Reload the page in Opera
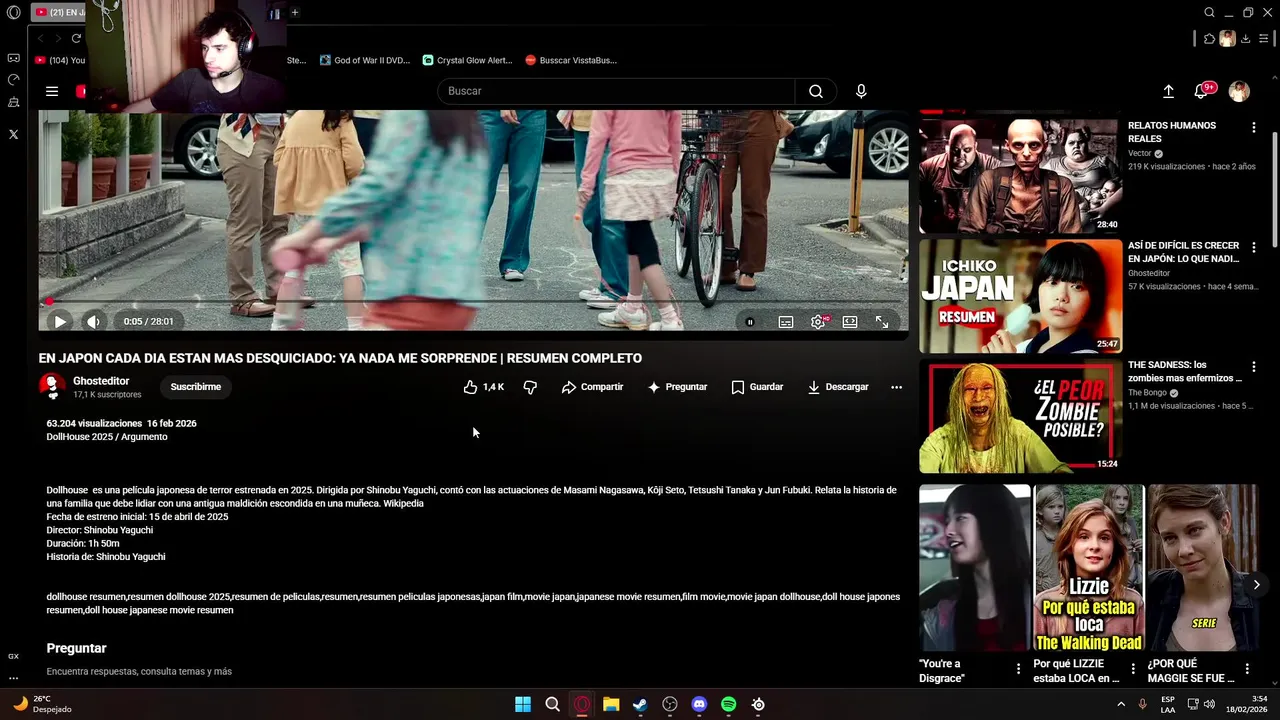Image resolution: width=1280 pixels, height=720 pixels. (76, 38)
